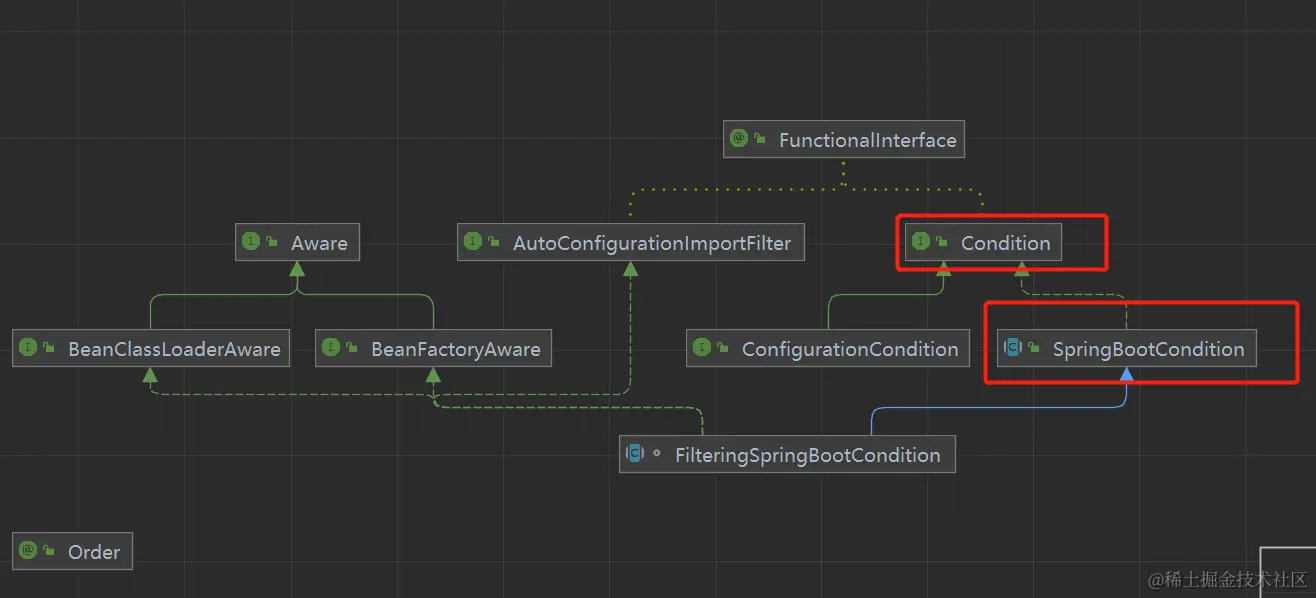Select the Condition interface node
Image resolution: width=1316 pixels, height=598 pixels.
[x=983, y=242]
